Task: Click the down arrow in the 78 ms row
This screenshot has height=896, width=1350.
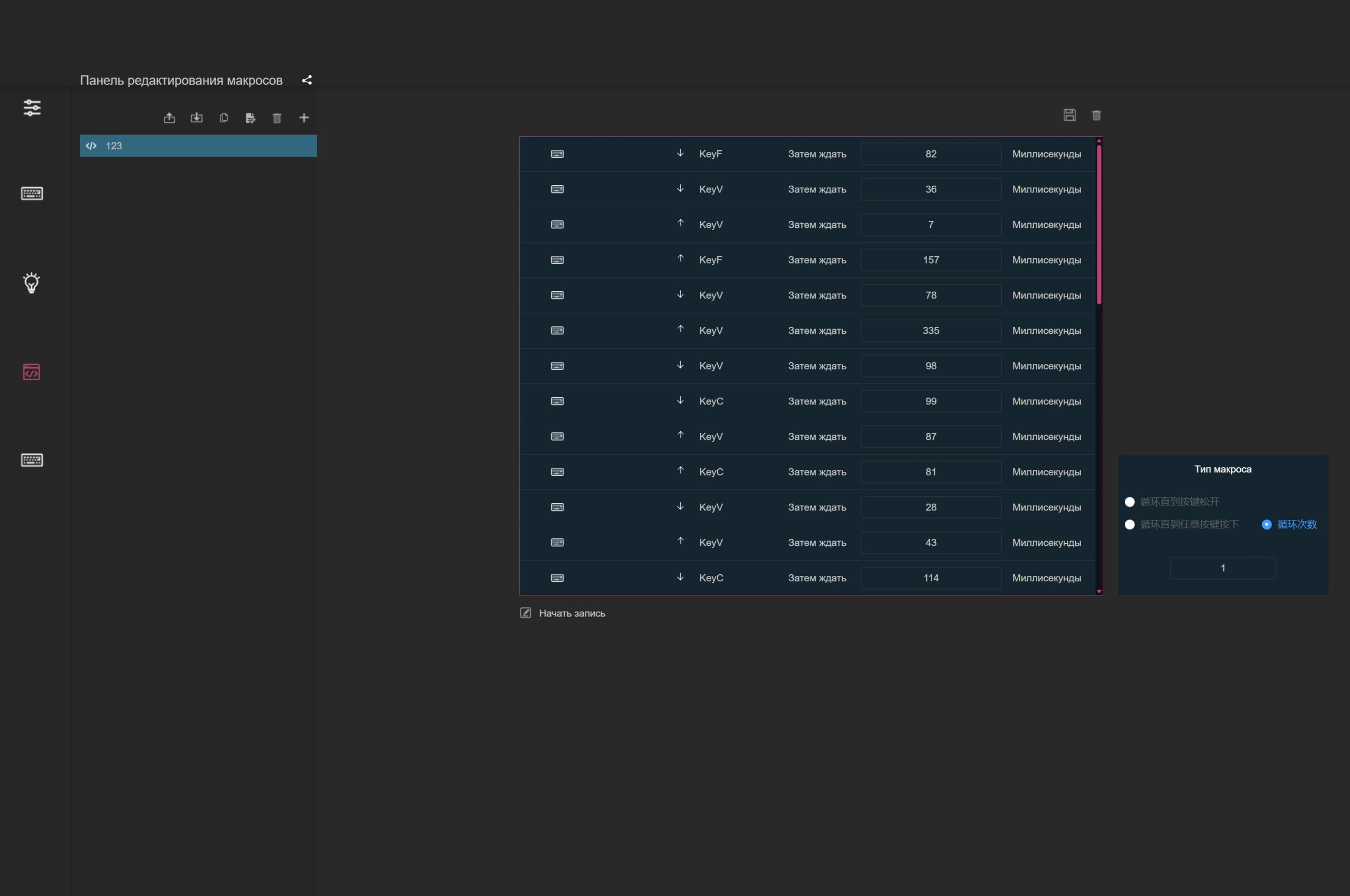Action: pyautogui.click(x=680, y=294)
